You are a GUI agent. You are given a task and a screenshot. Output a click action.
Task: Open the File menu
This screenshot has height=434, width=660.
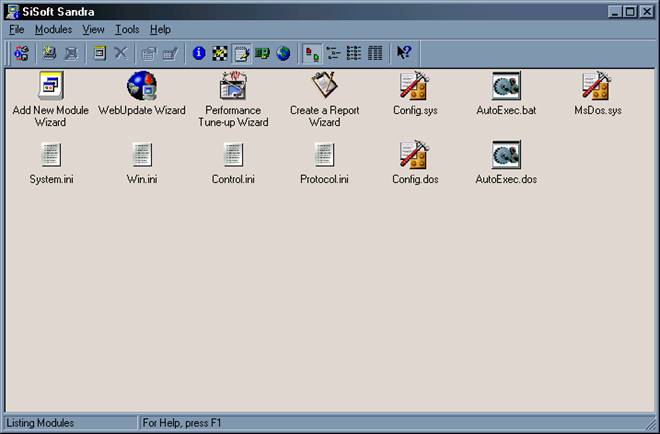tap(16, 29)
